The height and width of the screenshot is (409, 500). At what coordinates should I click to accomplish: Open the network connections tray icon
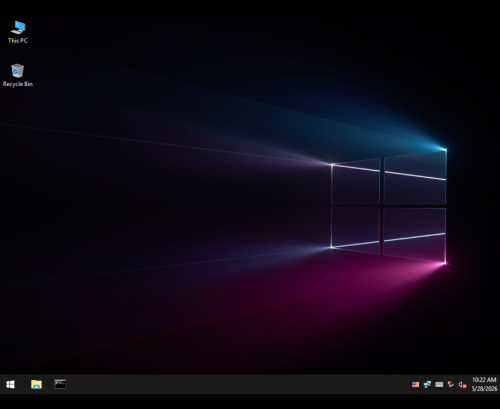pyautogui.click(x=427, y=384)
